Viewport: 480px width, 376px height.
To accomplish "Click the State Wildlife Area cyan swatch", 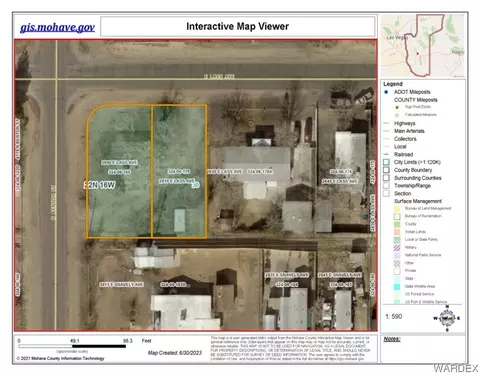I will [397, 287].
